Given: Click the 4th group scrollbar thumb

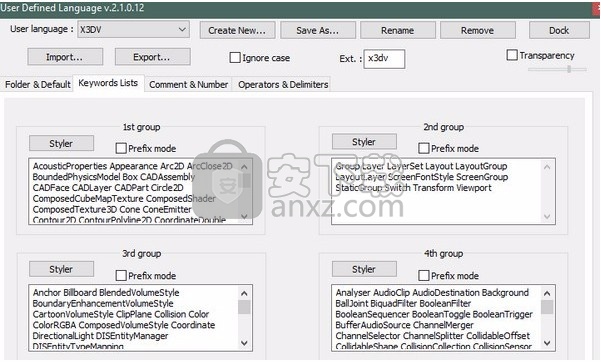Looking at the screenshot, I should click(547, 307).
